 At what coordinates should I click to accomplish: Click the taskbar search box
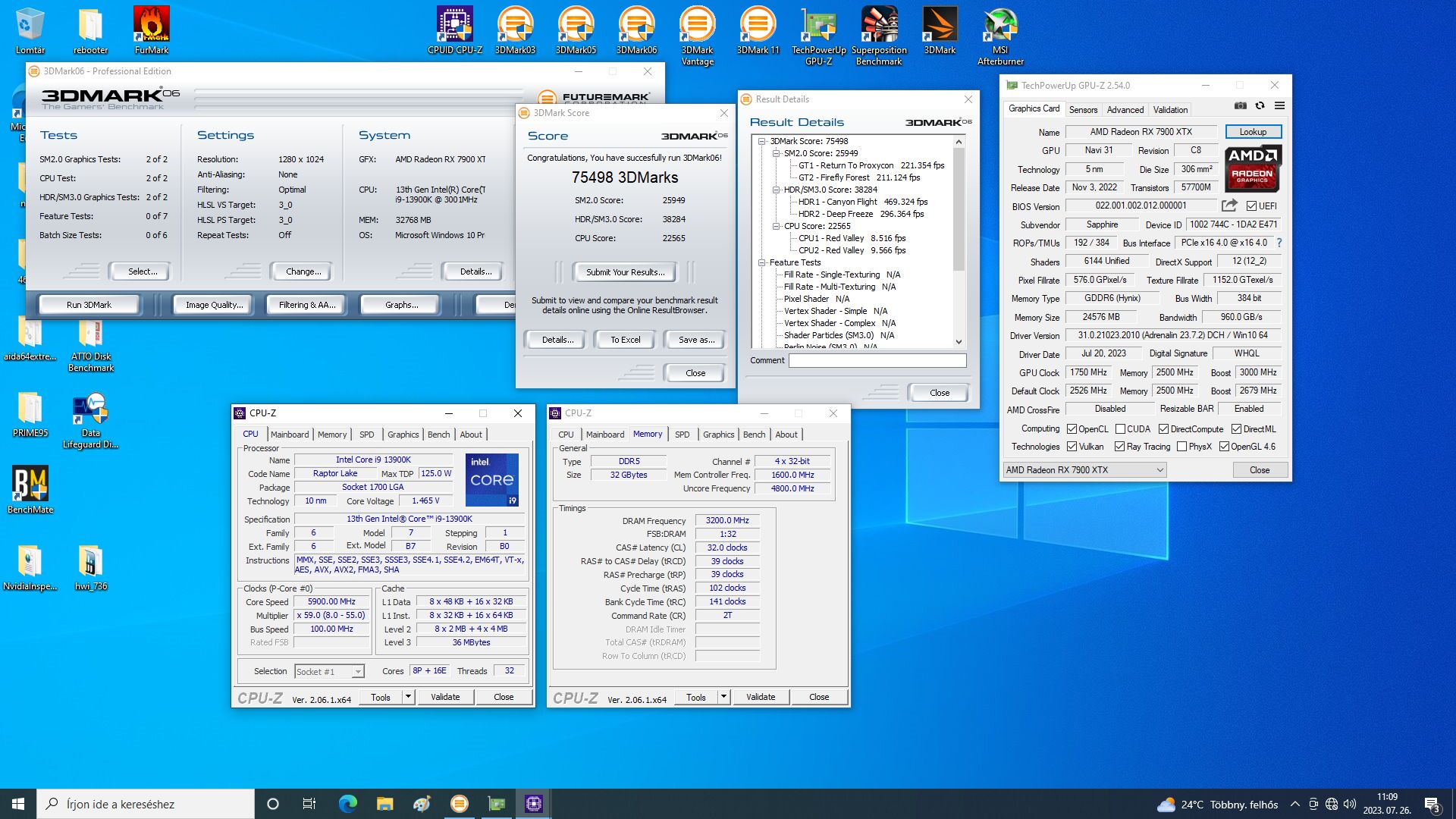click(x=146, y=804)
